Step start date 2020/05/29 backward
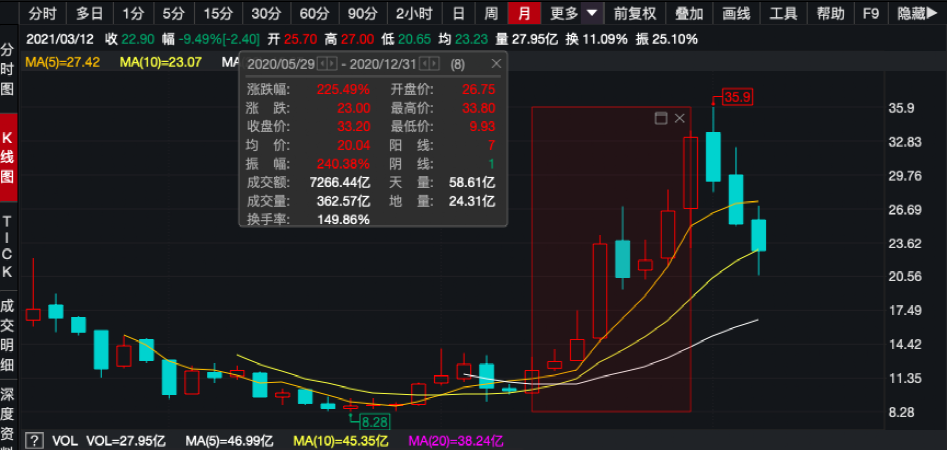947x450 pixels. tap(323, 63)
